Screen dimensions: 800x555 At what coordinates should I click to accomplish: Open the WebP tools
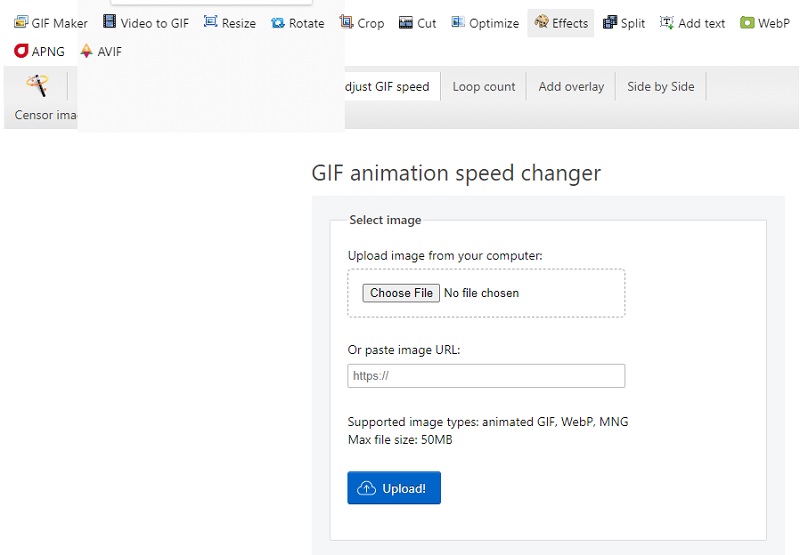[x=764, y=23]
